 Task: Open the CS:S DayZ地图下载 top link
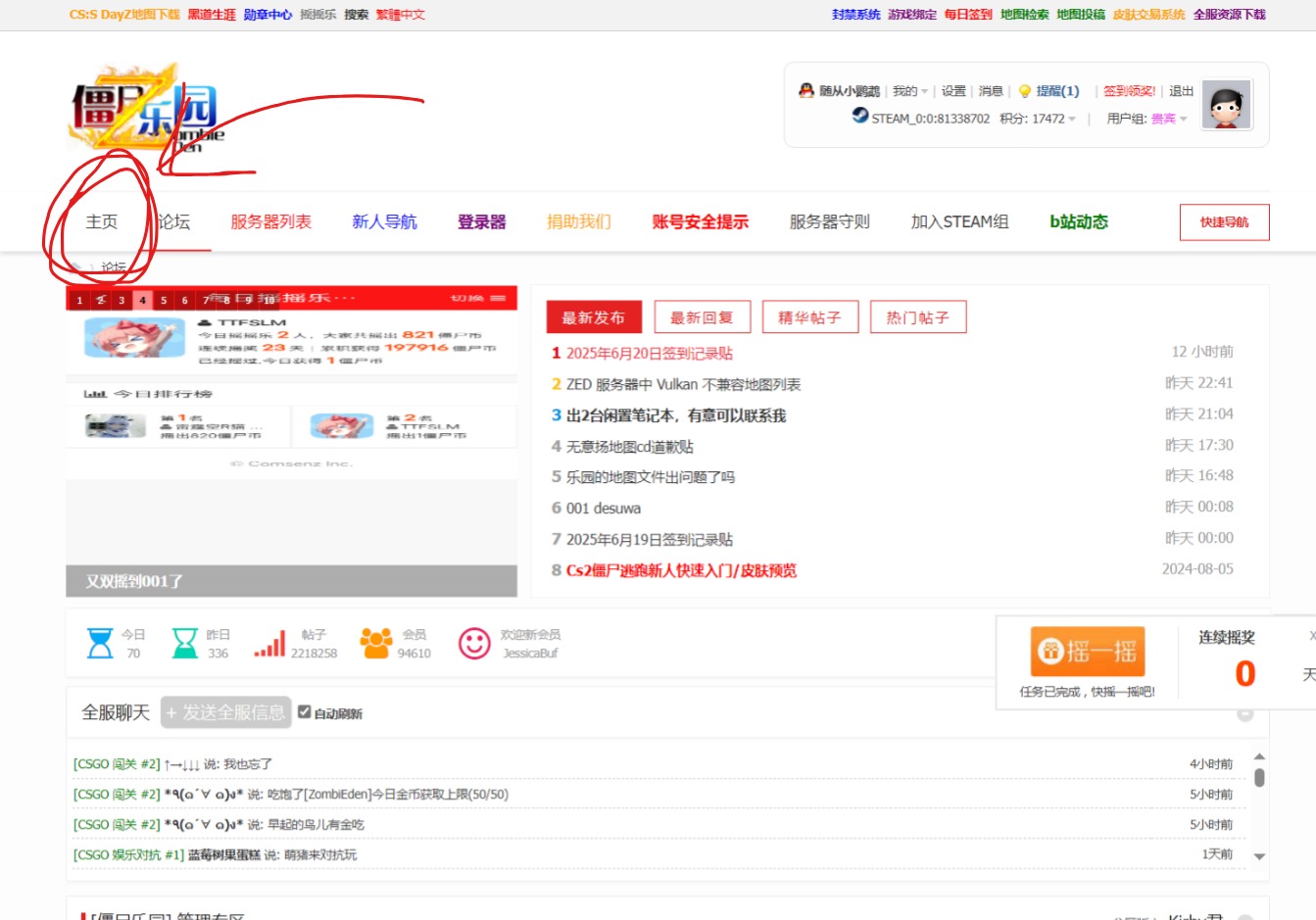coord(124,15)
